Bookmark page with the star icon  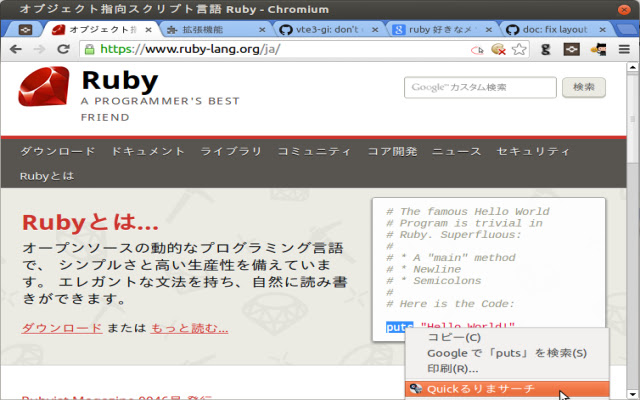tap(519, 49)
